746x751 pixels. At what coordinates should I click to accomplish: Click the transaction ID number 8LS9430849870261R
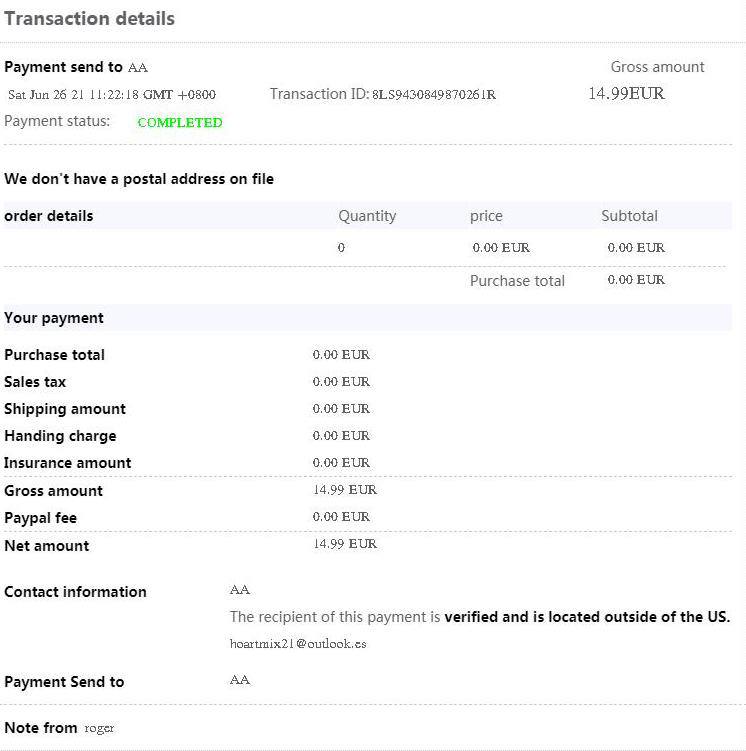(434, 95)
